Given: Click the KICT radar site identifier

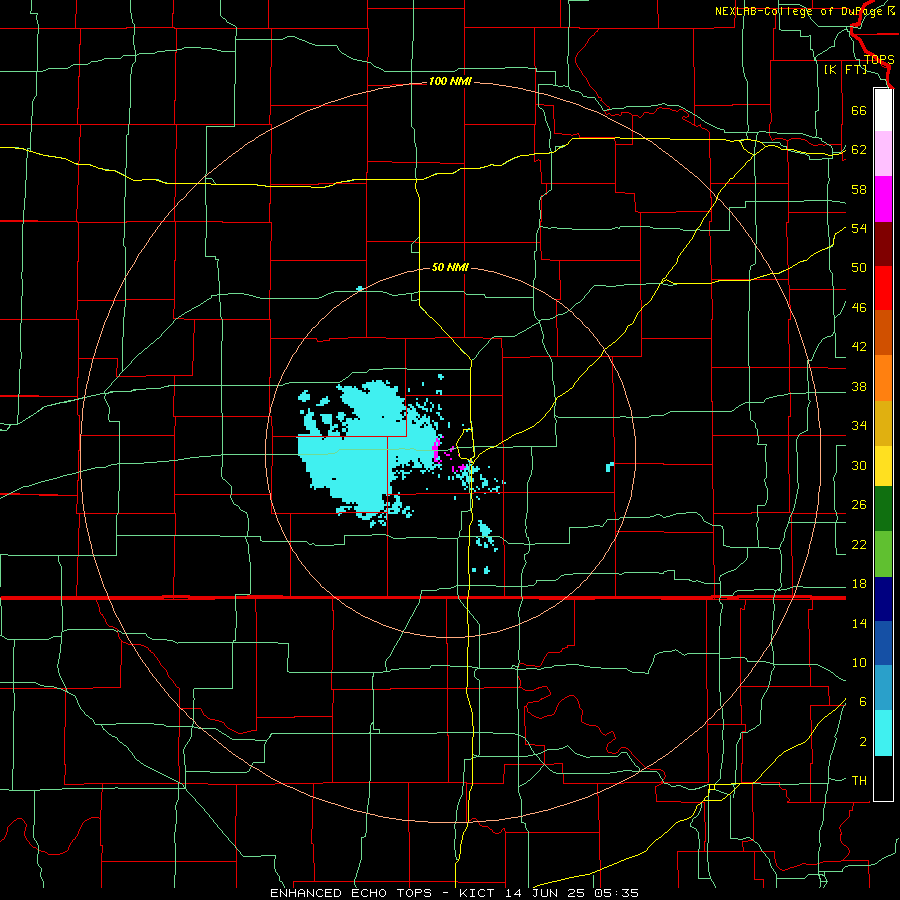Looking at the screenshot, I should [479, 893].
